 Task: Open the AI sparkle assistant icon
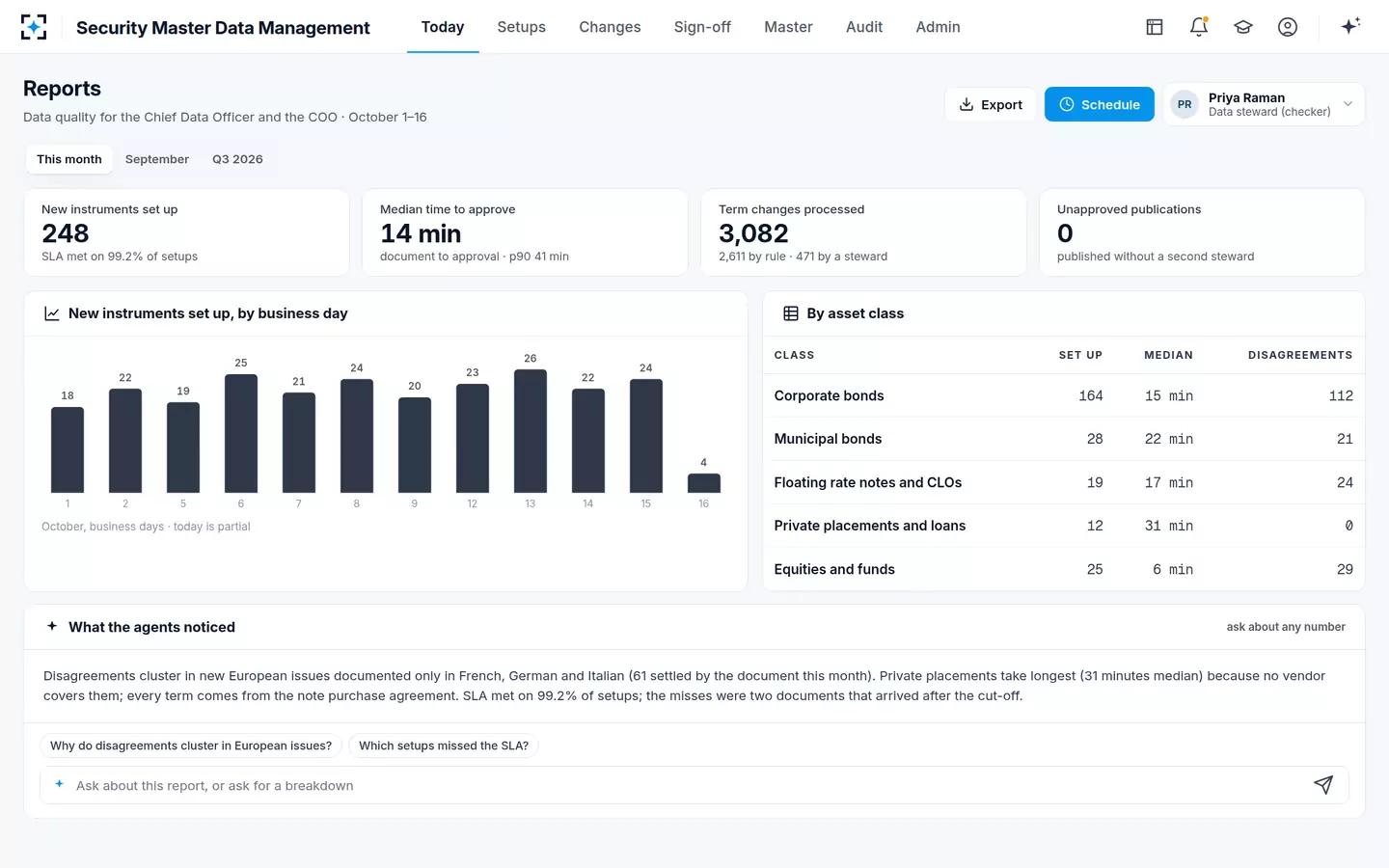1350,26
